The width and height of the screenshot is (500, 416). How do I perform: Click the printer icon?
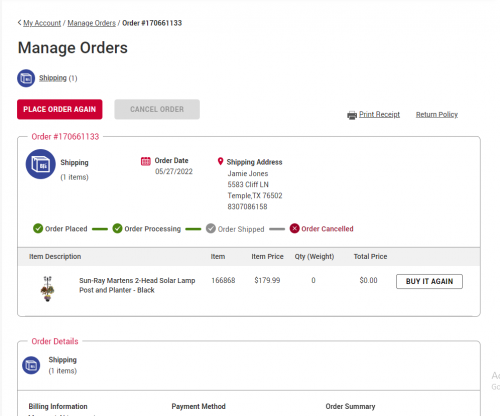[352, 115]
